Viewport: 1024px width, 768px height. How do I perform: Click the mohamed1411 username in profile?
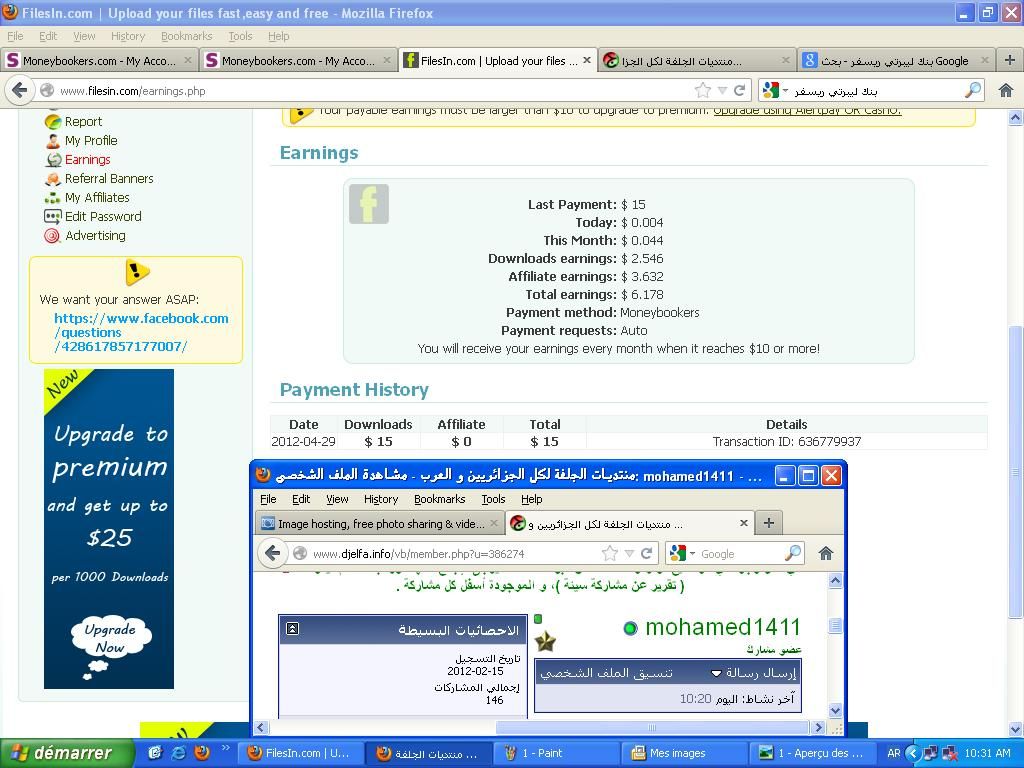[722, 627]
